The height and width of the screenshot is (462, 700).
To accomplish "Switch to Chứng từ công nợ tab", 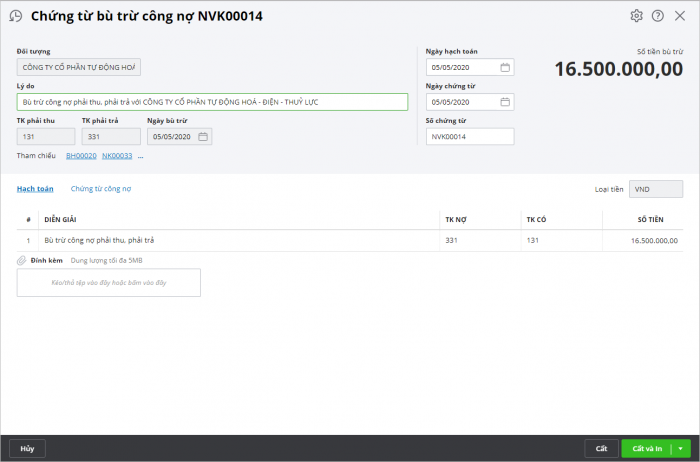I will pyautogui.click(x=101, y=189).
